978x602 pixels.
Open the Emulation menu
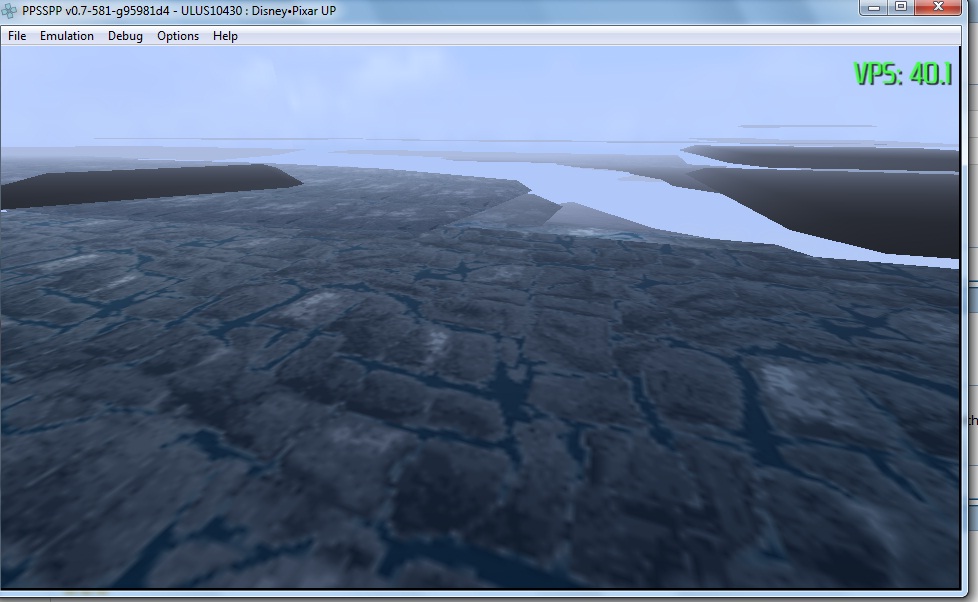67,36
